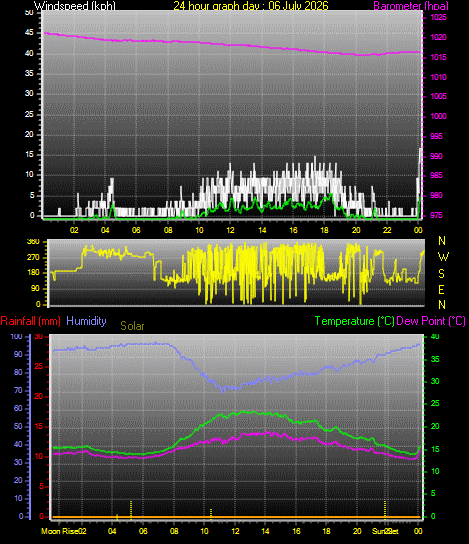
Task: Click the N compass letter below E
Action: tap(442, 305)
